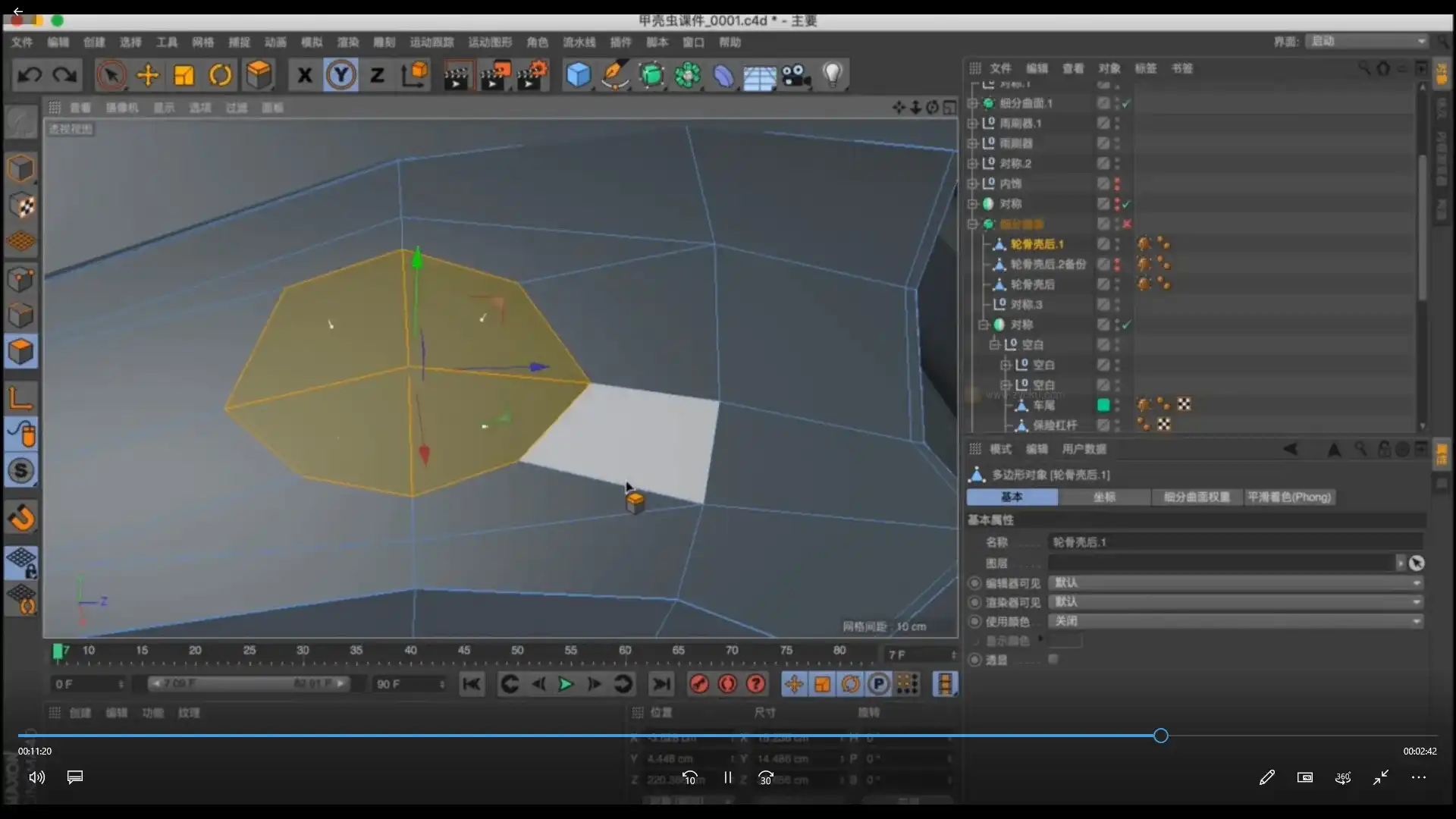Toggle editor visibility dots of 轮骨壳后.2备份

pos(1118,265)
